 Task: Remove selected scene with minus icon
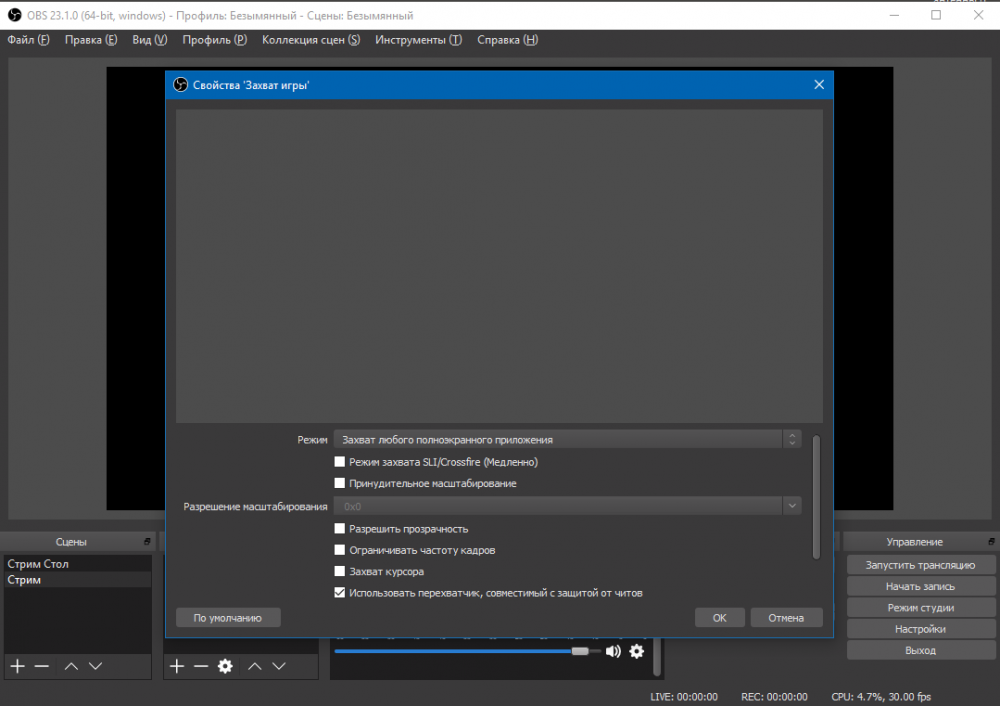click(x=42, y=666)
